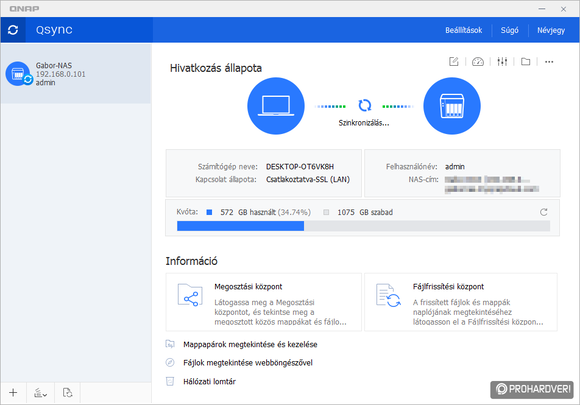The height and width of the screenshot is (405, 580).
Task: Click the Csatlakoztatva-SSL (LAN) status
Action: pyautogui.click(x=308, y=179)
